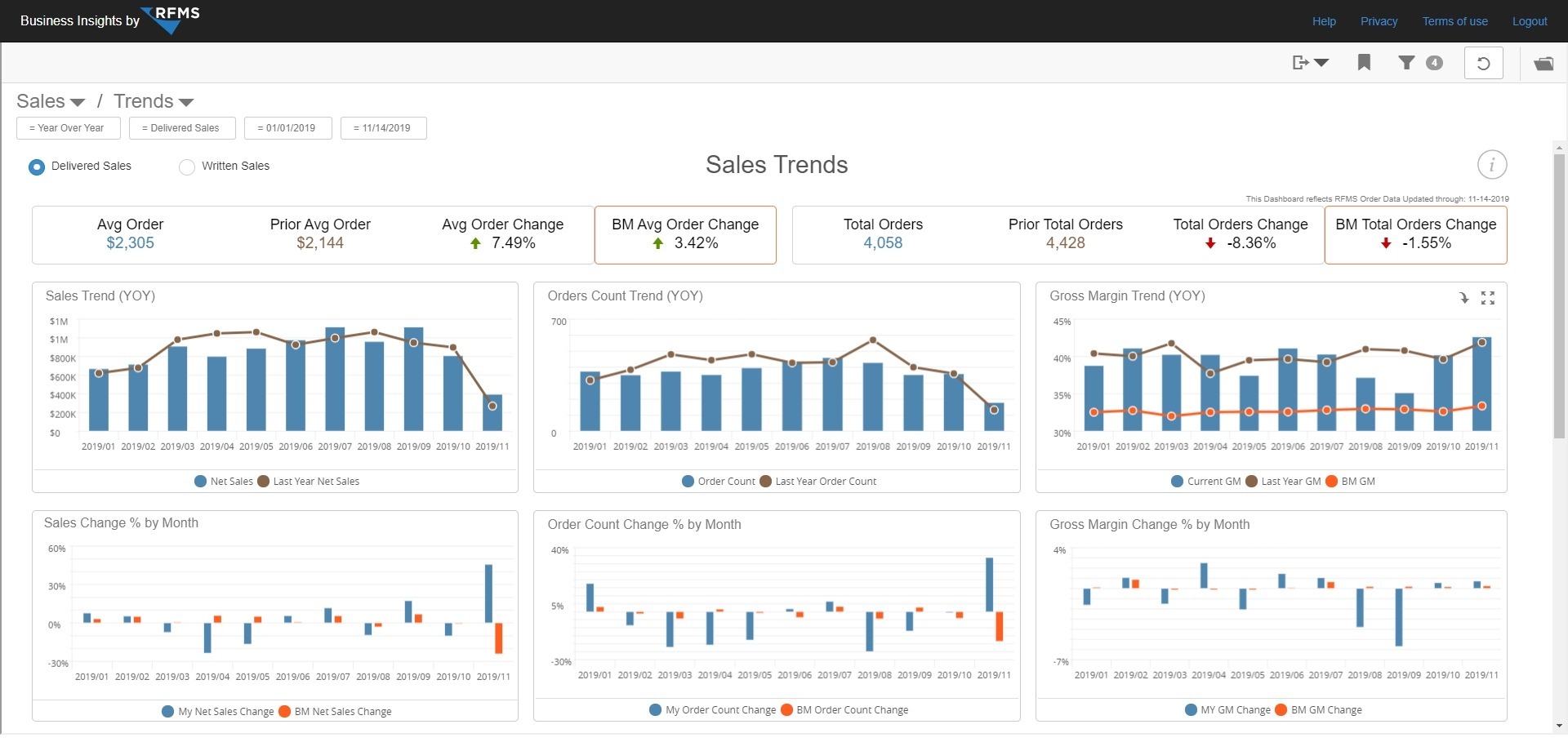The height and width of the screenshot is (751, 1568).
Task: Click the Logout link
Action: (x=1530, y=21)
